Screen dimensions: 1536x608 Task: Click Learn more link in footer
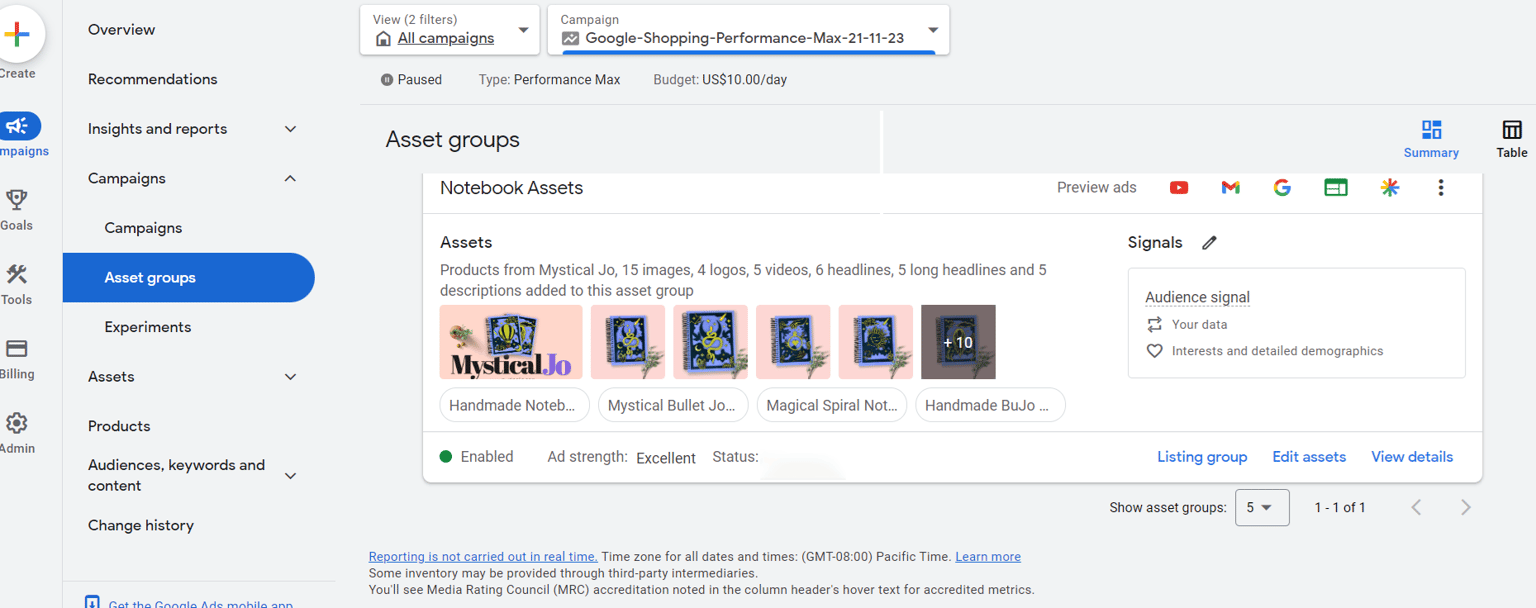tap(988, 557)
